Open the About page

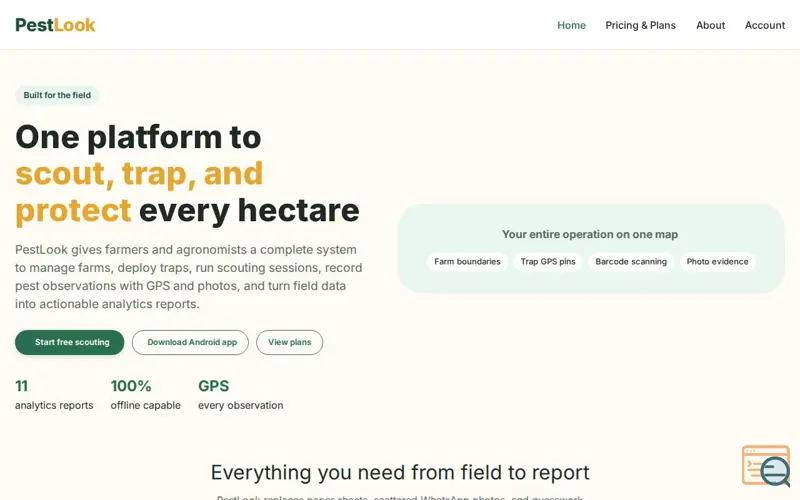[x=710, y=25]
